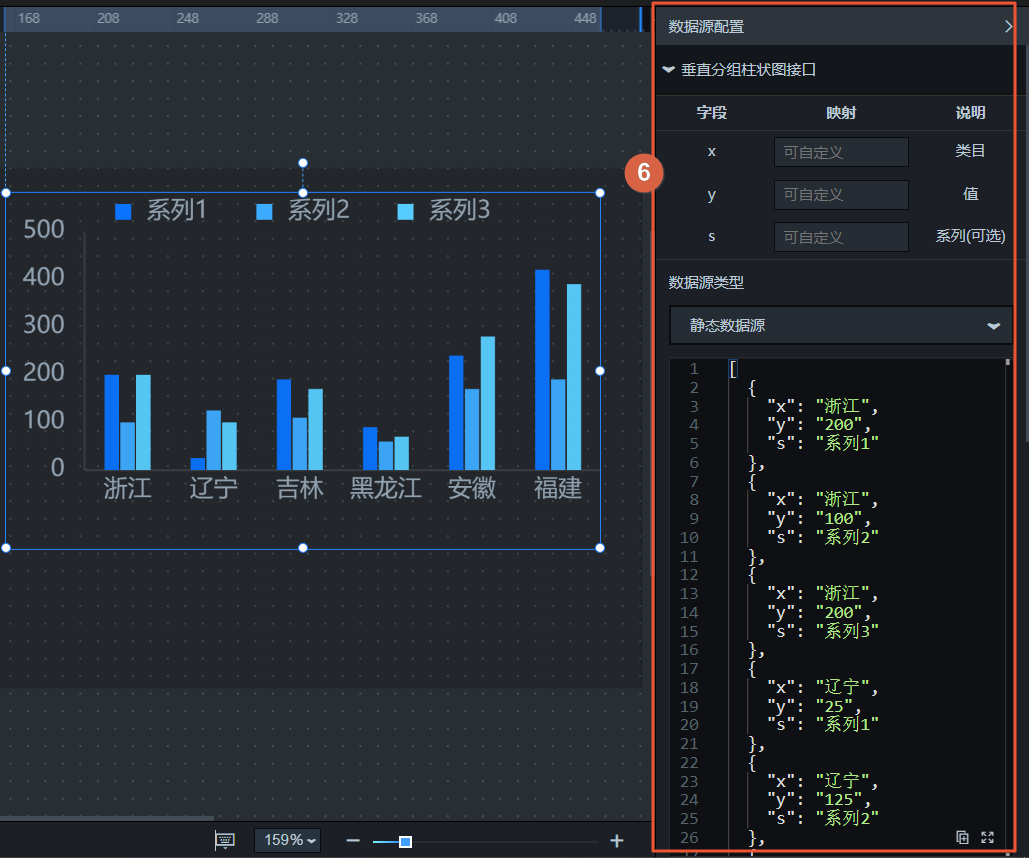Click the plus zoom-in icon
The height and width of the screenshot is (858, 1029).
click(x=616, y=841)
